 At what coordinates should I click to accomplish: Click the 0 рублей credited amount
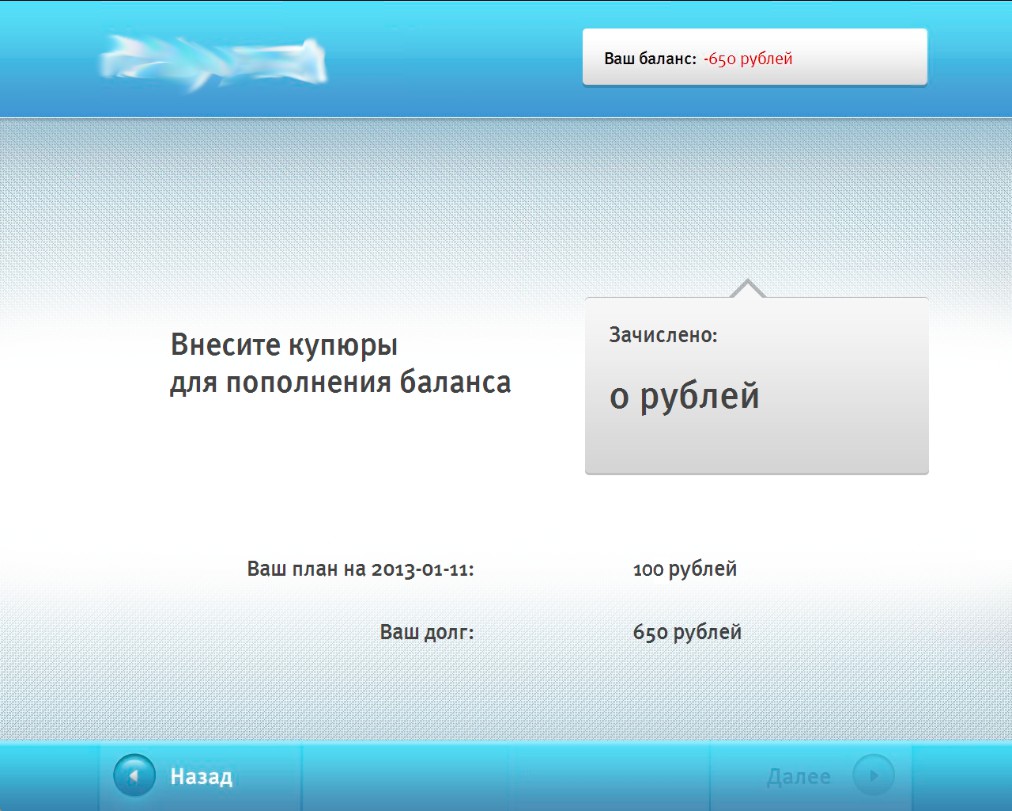click(684, 396)
